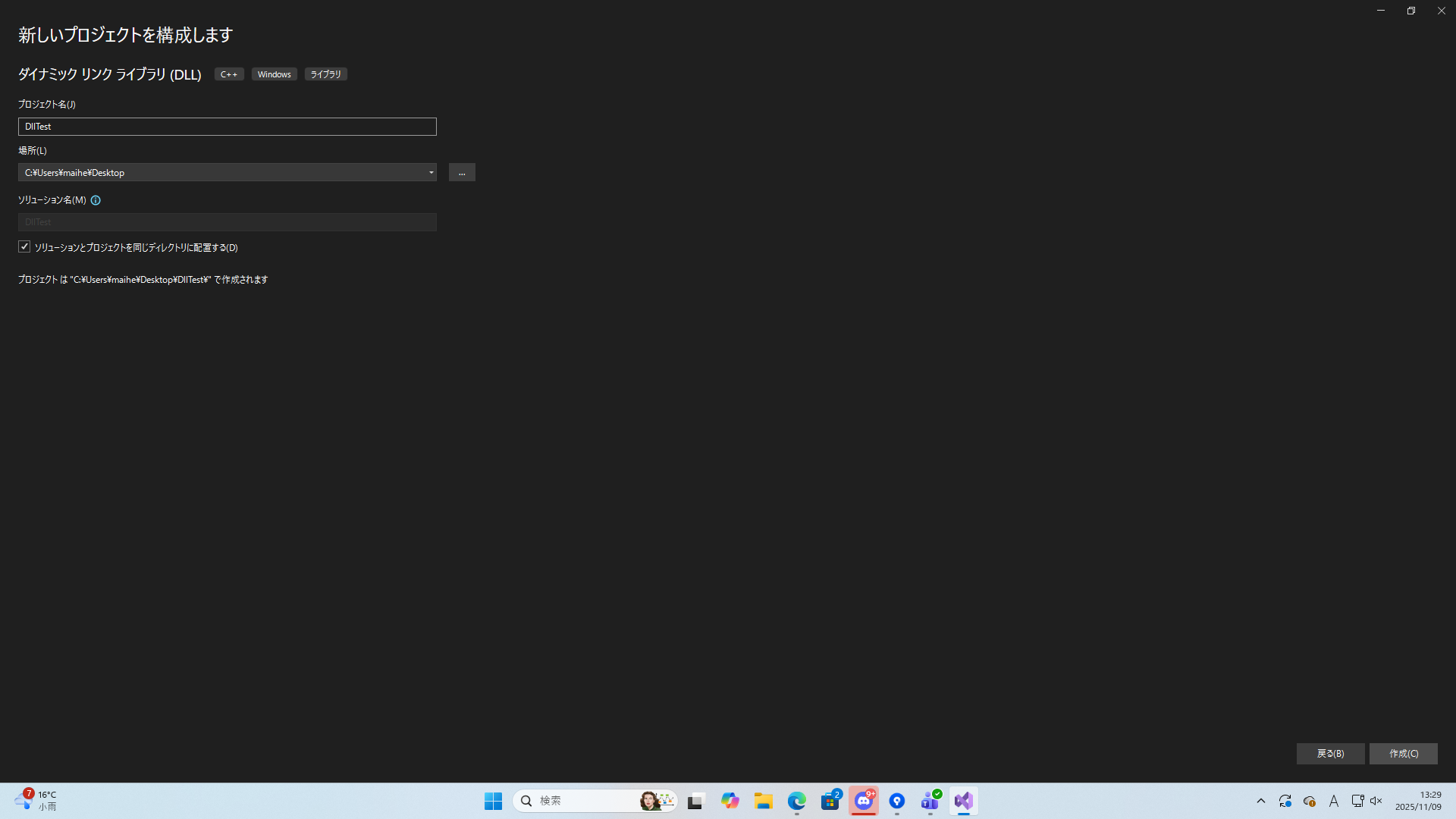Open File Explorer from taskbar

pos(764,801)
